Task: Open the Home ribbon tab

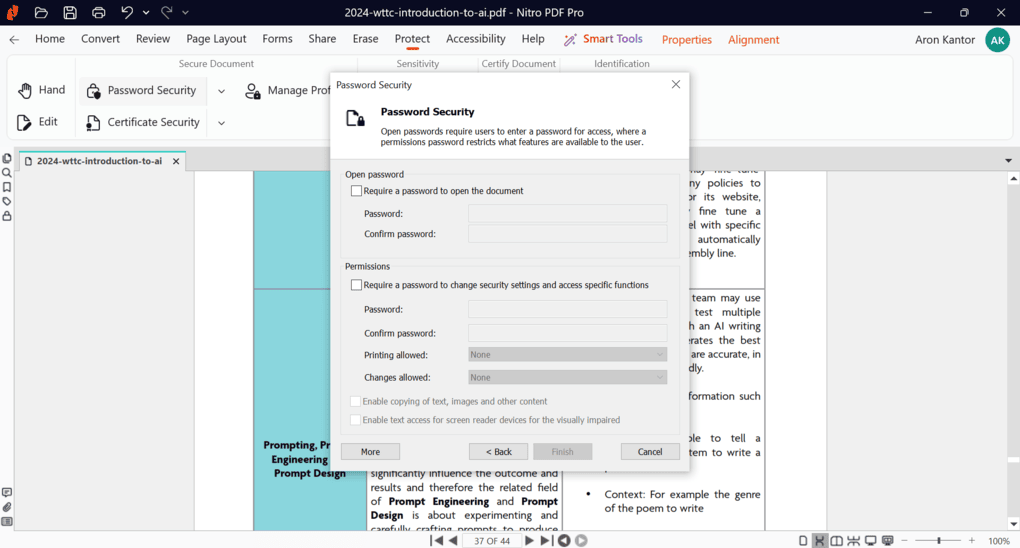Action: (x=50, y=39)
